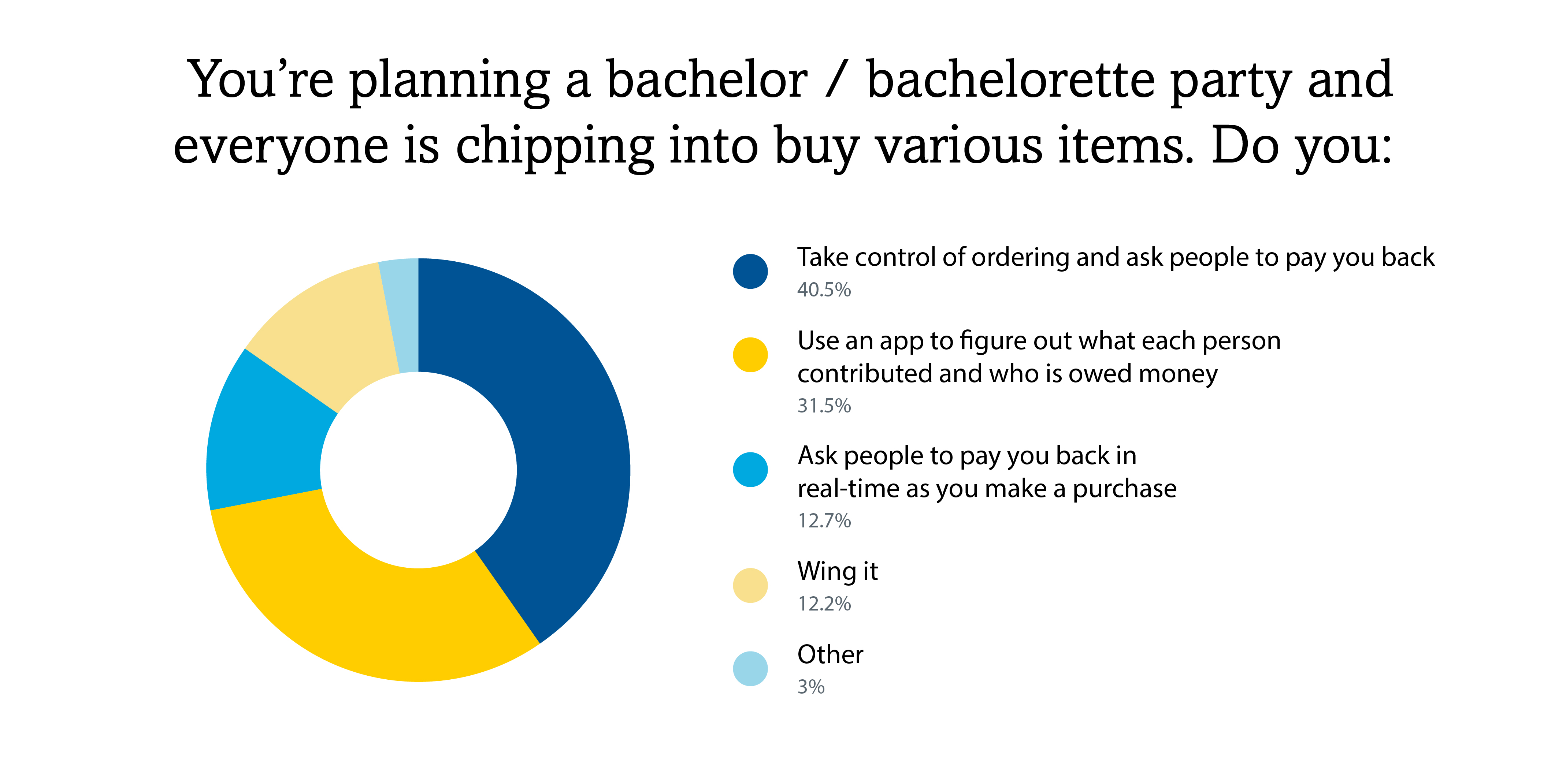
Task: Click the 'Wing it' legend label
Action: (x=837, y=571)
